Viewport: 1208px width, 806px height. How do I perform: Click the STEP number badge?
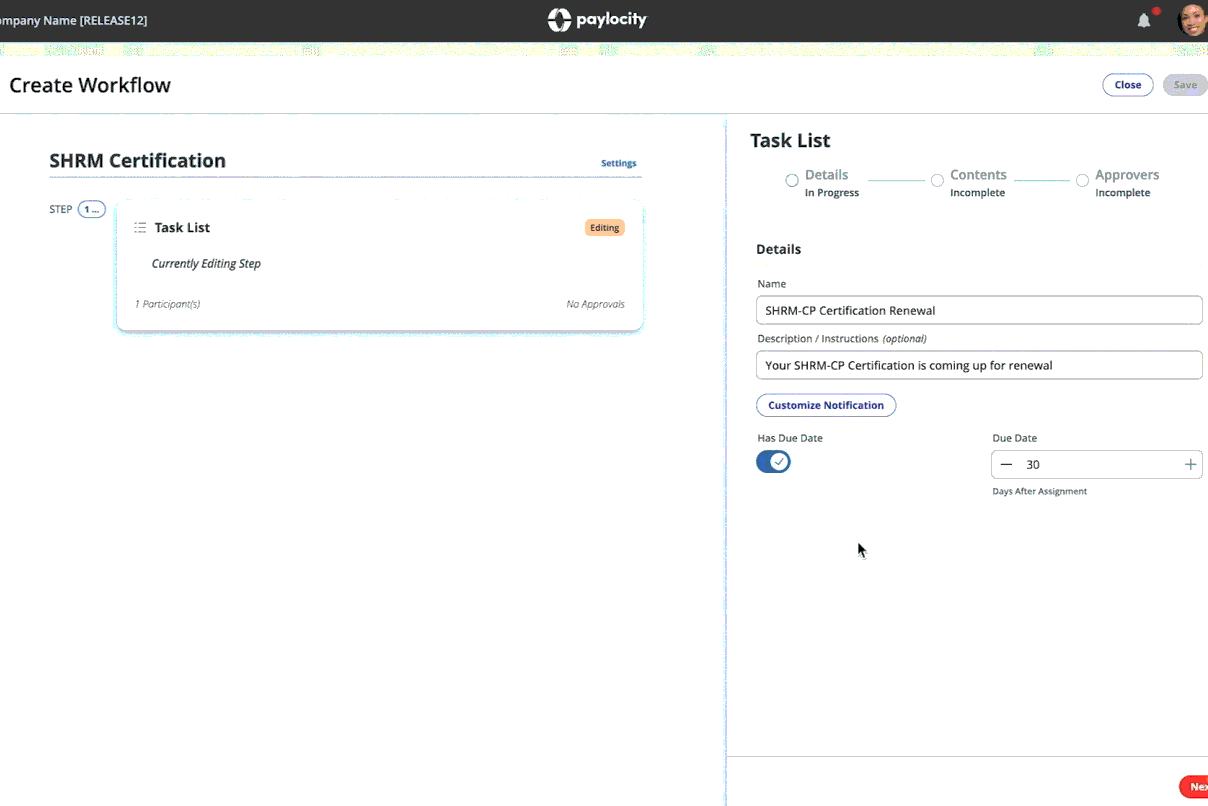92,210
